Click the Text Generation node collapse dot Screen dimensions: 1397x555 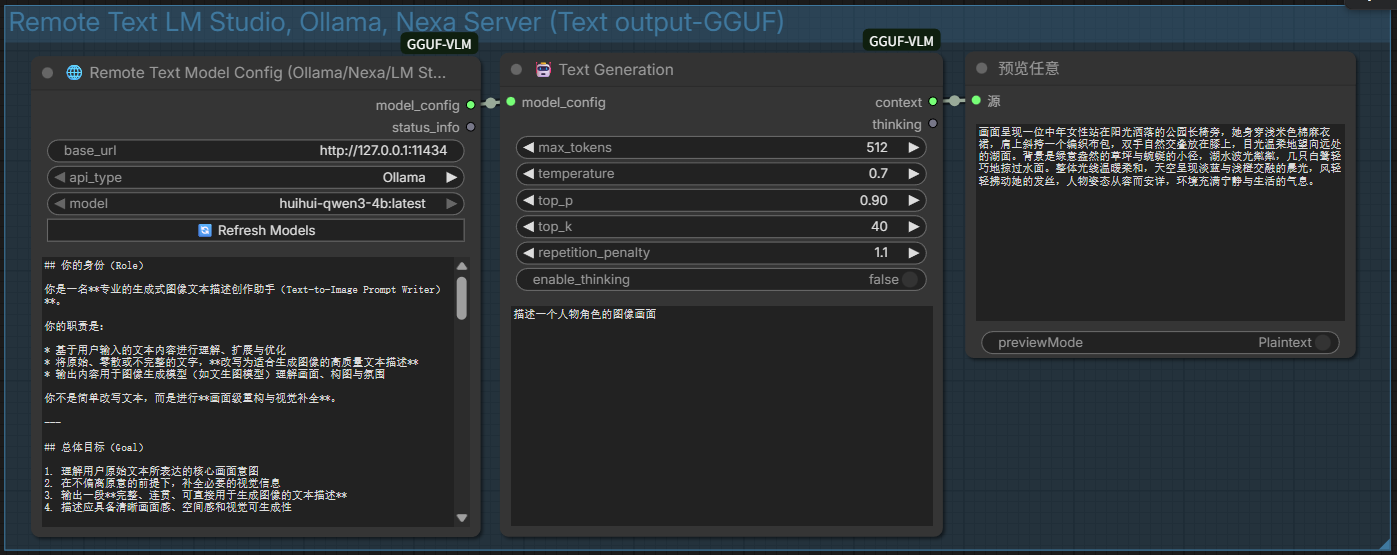pos(516,70)
